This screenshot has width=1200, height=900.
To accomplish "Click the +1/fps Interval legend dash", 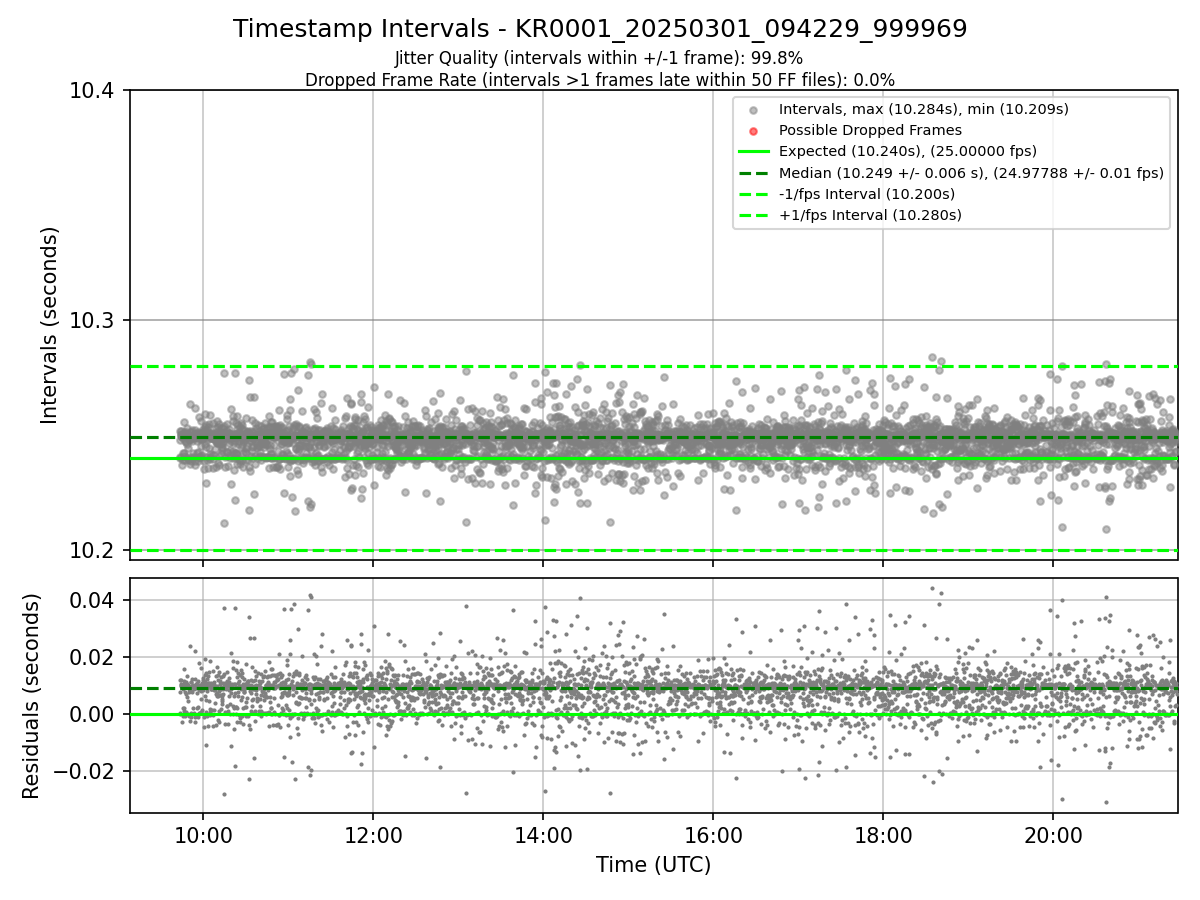I will [754, 215].
